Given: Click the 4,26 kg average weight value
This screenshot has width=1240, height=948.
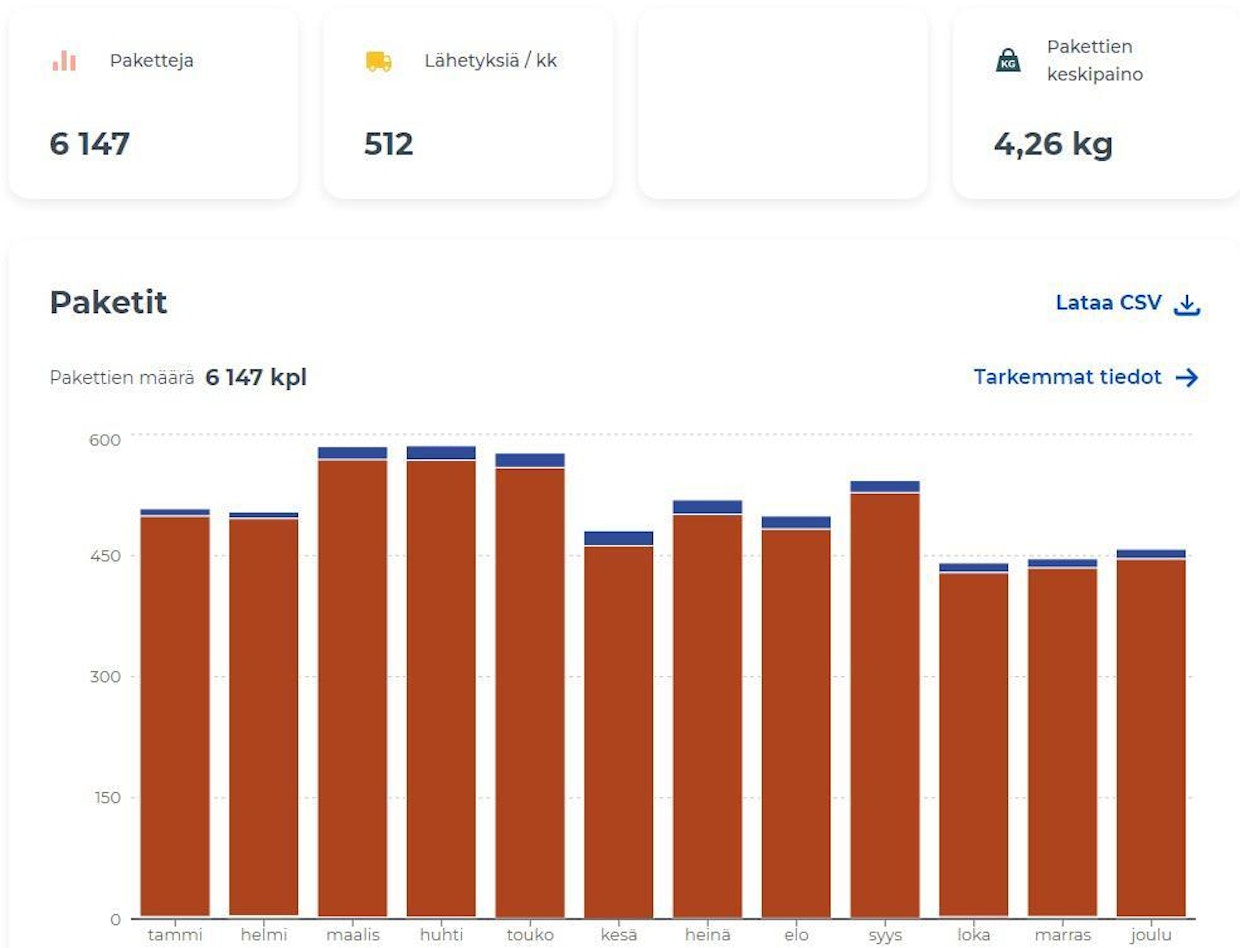Looking at the screenshot, I should [1052, 145].
